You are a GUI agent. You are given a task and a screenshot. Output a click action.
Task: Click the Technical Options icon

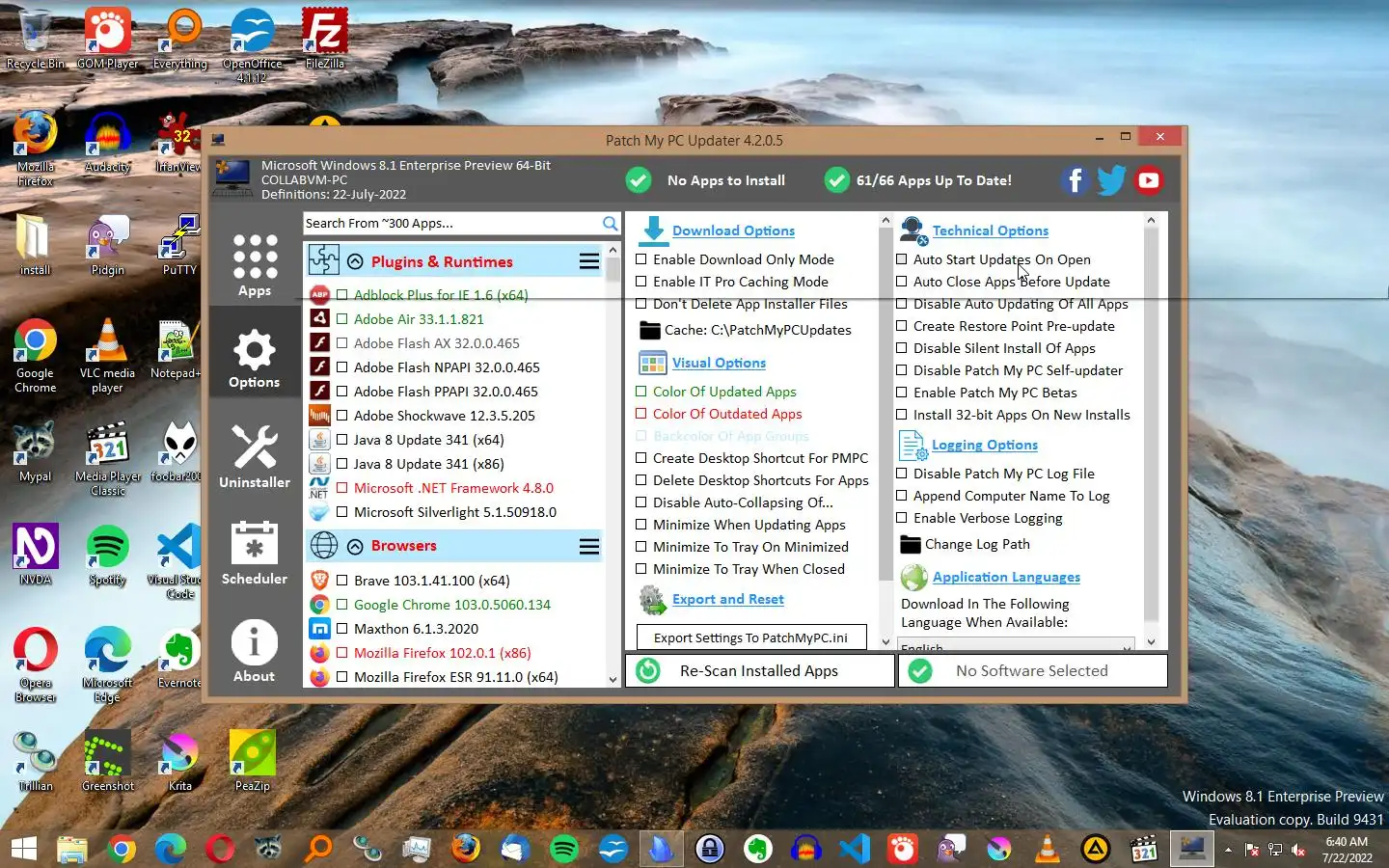point(912,231)
